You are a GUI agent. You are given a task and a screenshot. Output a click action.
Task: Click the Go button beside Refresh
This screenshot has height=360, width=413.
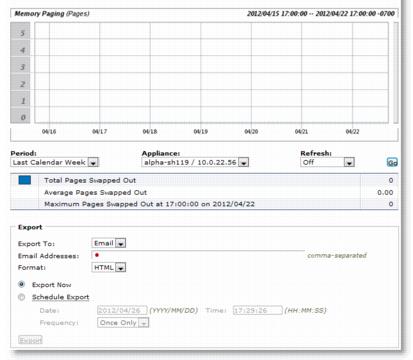[x=392, y=162]
